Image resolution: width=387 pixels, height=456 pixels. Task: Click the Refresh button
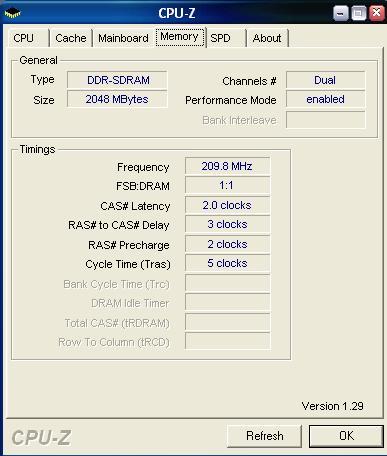point(265,436)
